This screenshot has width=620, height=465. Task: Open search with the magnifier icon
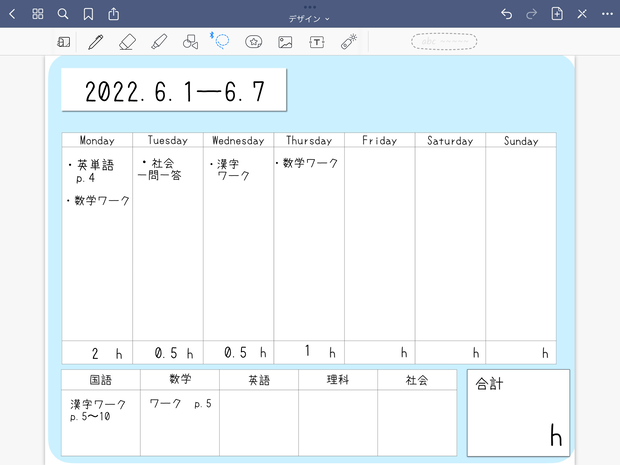tap(63, 14)
